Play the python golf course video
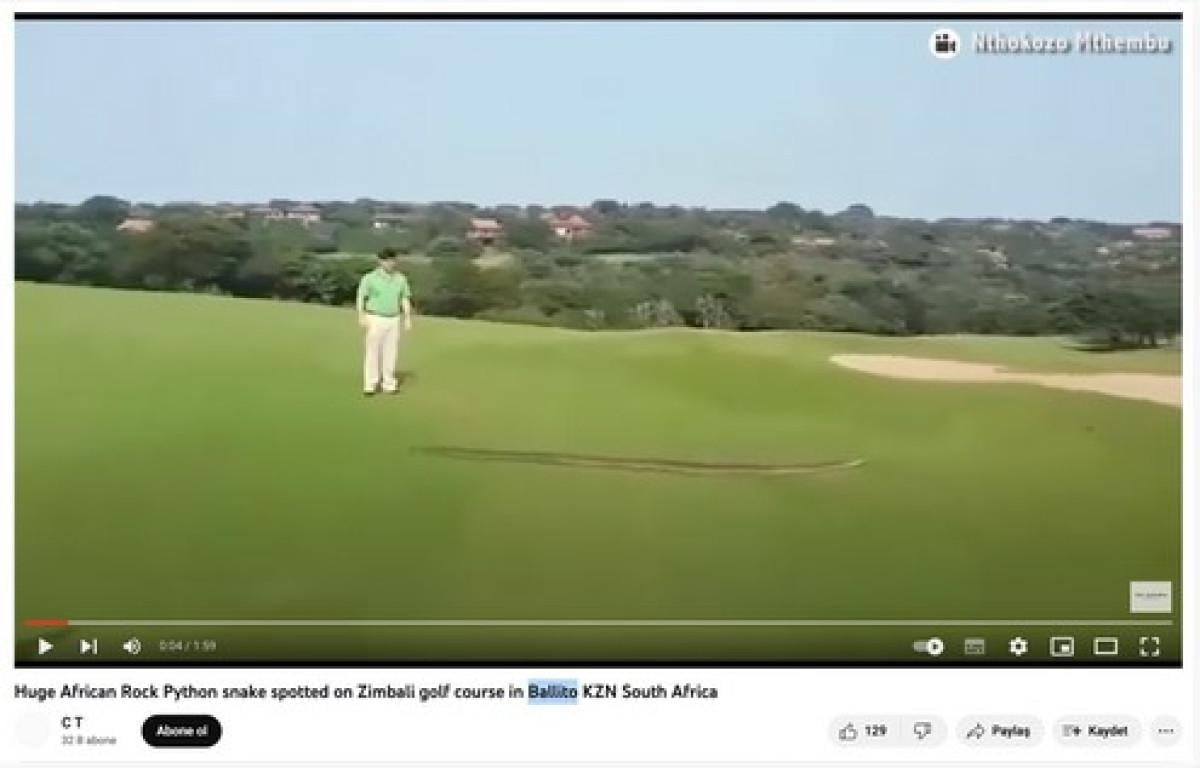Screen dimensions: 1200x768 [x=45, y=646]
